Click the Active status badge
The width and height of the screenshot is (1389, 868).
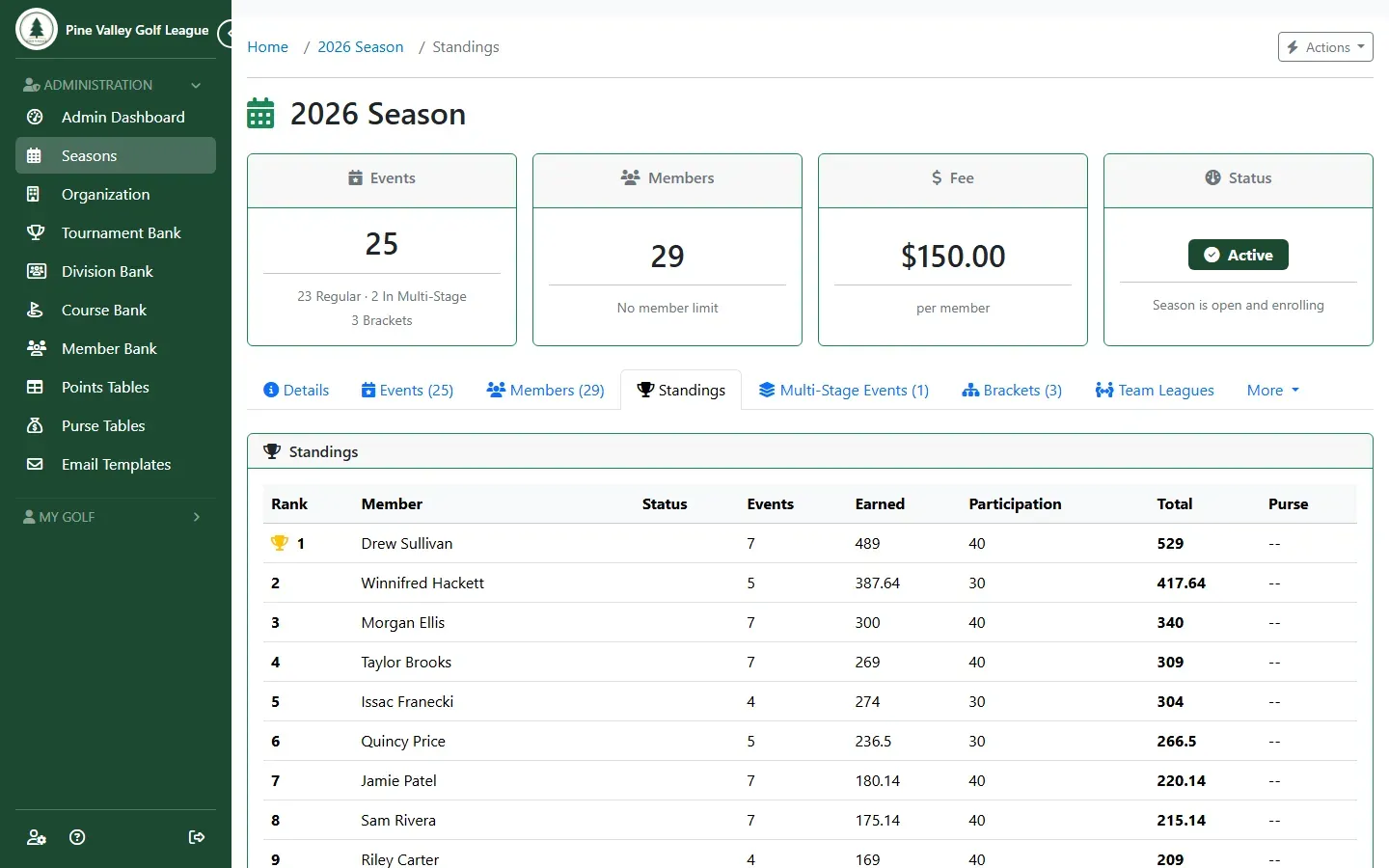click(1239, 255)
